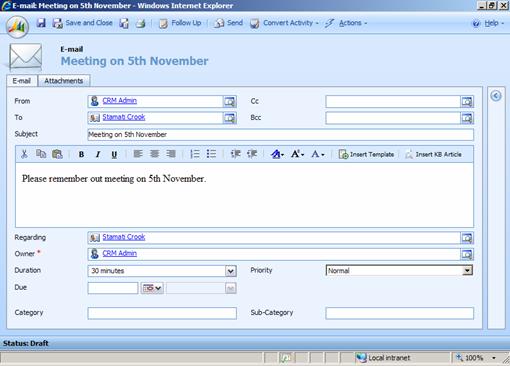Open Stamati Crook link in Regarding
Screen dimensions: 510x366
pyautogui.click(x=124, y=237)
